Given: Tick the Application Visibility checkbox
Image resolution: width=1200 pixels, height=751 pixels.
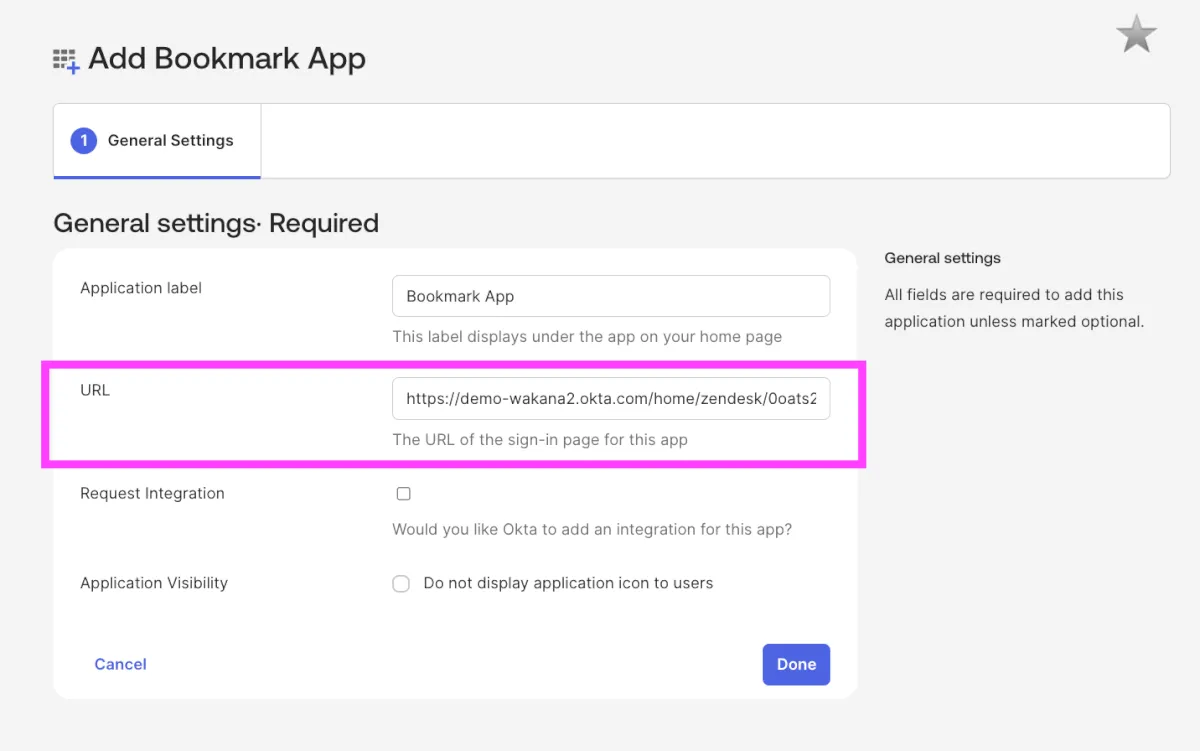Looking at the screenshot, I should [401, 584].
